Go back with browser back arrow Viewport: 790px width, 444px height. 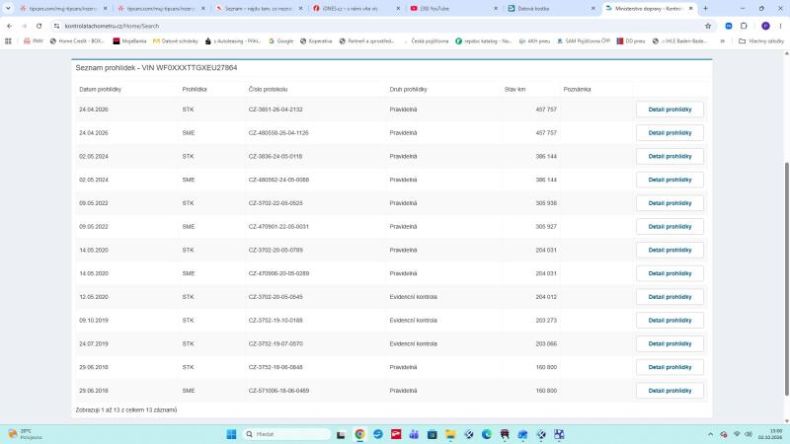(x=10, y=26)
